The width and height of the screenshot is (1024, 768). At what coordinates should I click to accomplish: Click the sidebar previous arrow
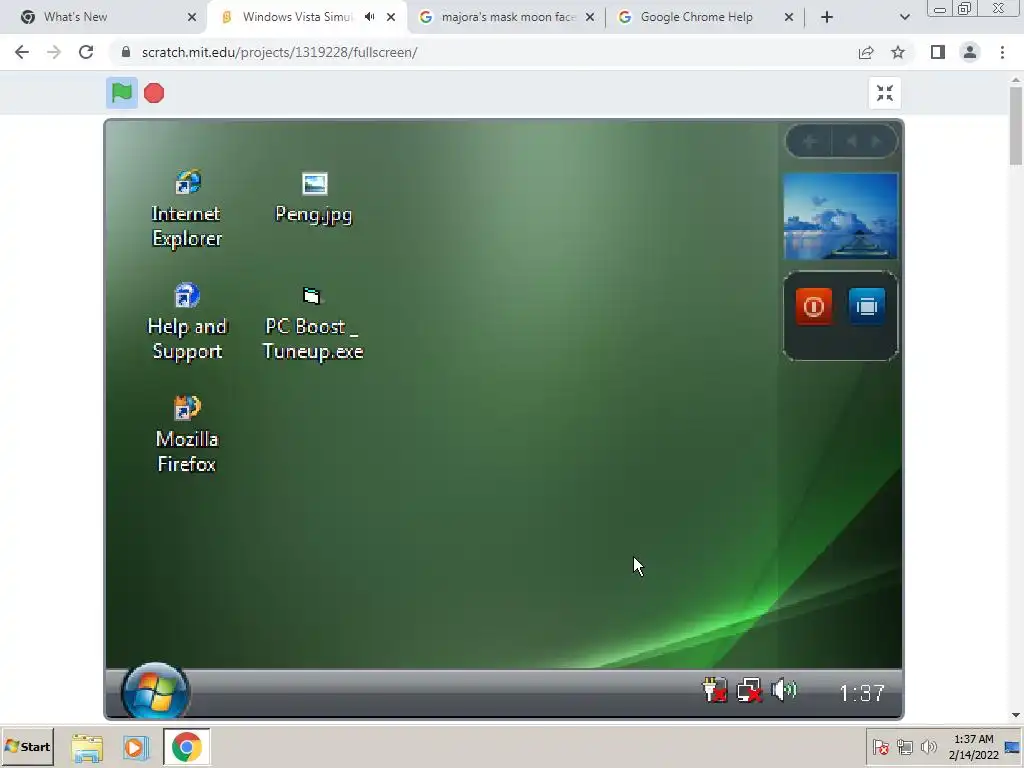(x=852, y=142)
